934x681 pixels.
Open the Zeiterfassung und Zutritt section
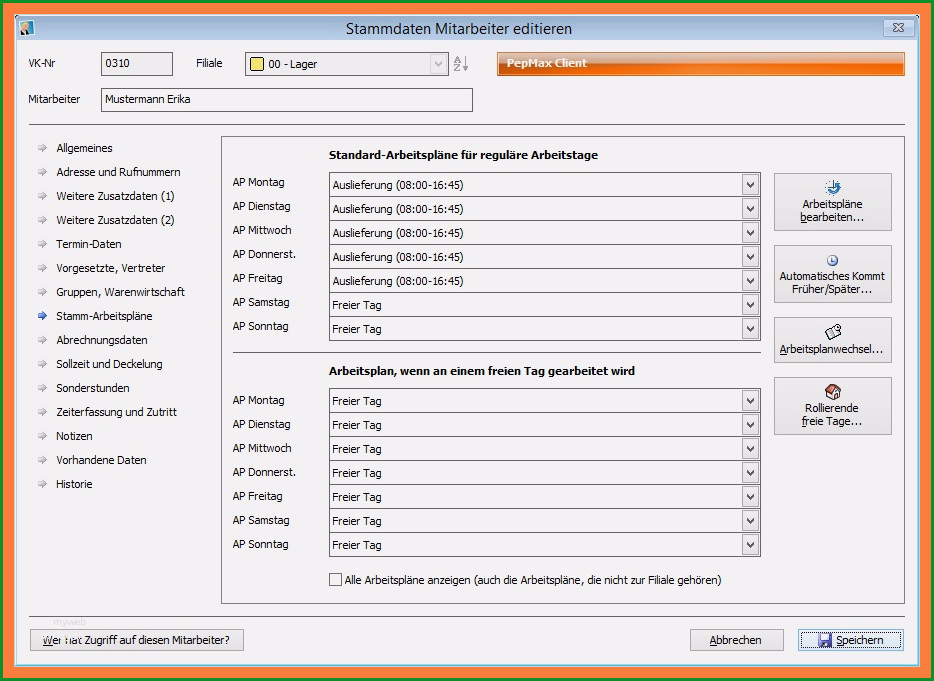point(116,412)
